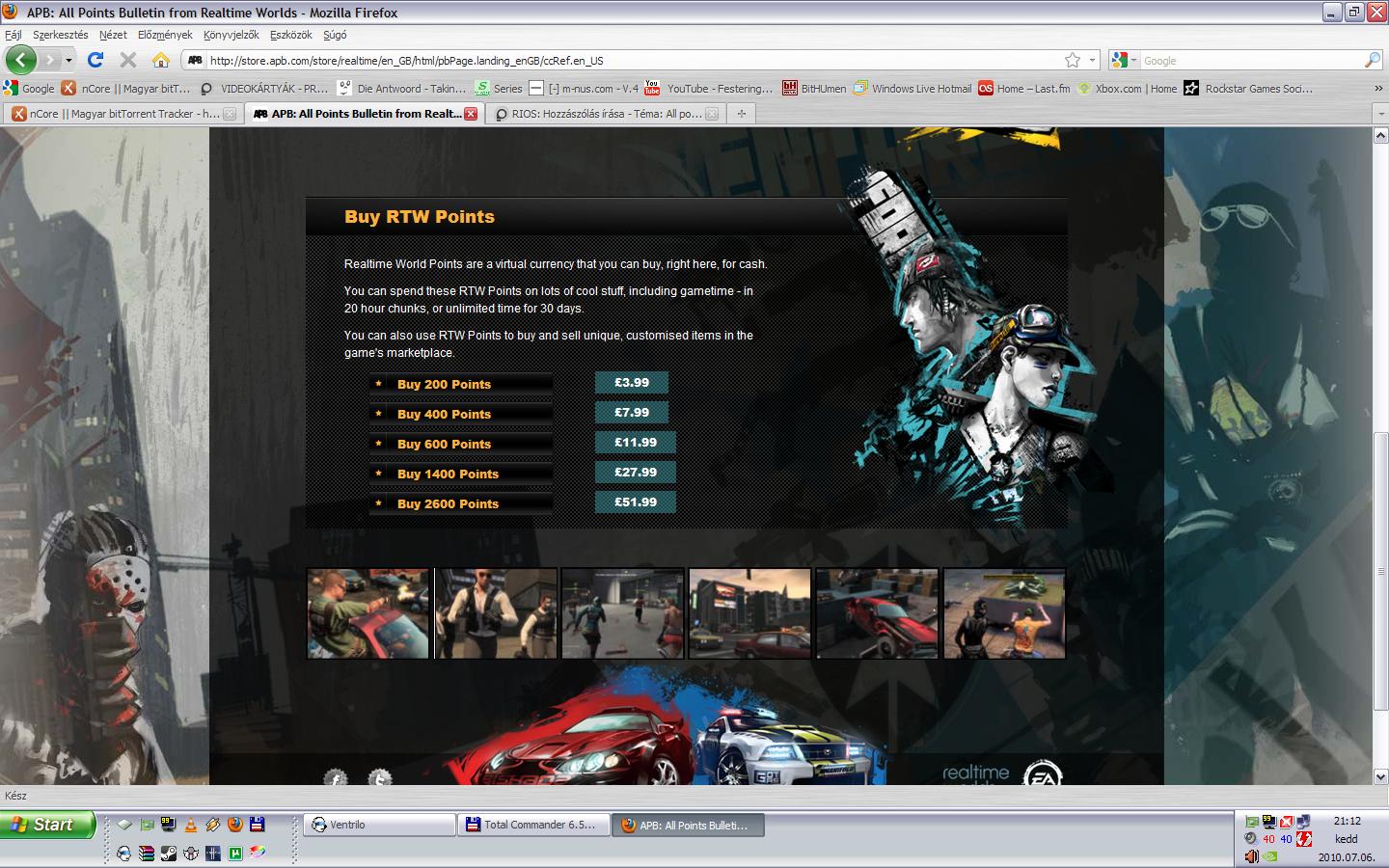Viewport: 1389px width, 868px height.
Task: Click the search magnifier in the Google box
Action: coord(1372,60)
